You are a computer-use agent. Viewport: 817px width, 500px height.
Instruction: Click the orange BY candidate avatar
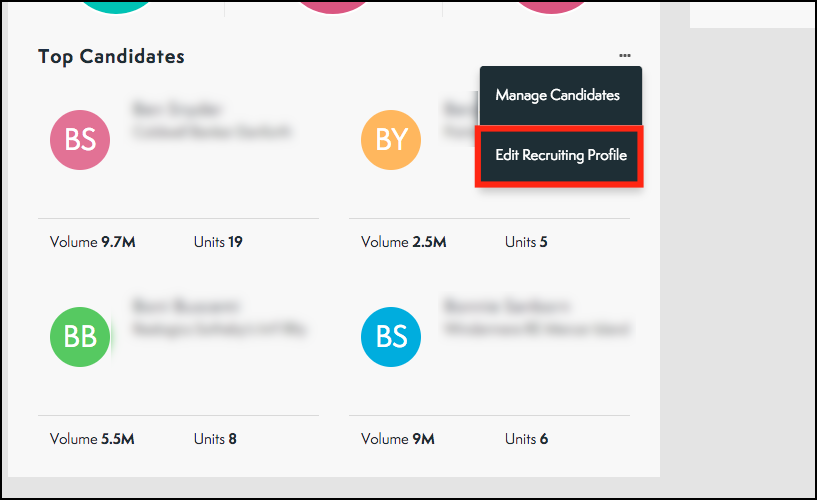[x=391, y=140]
